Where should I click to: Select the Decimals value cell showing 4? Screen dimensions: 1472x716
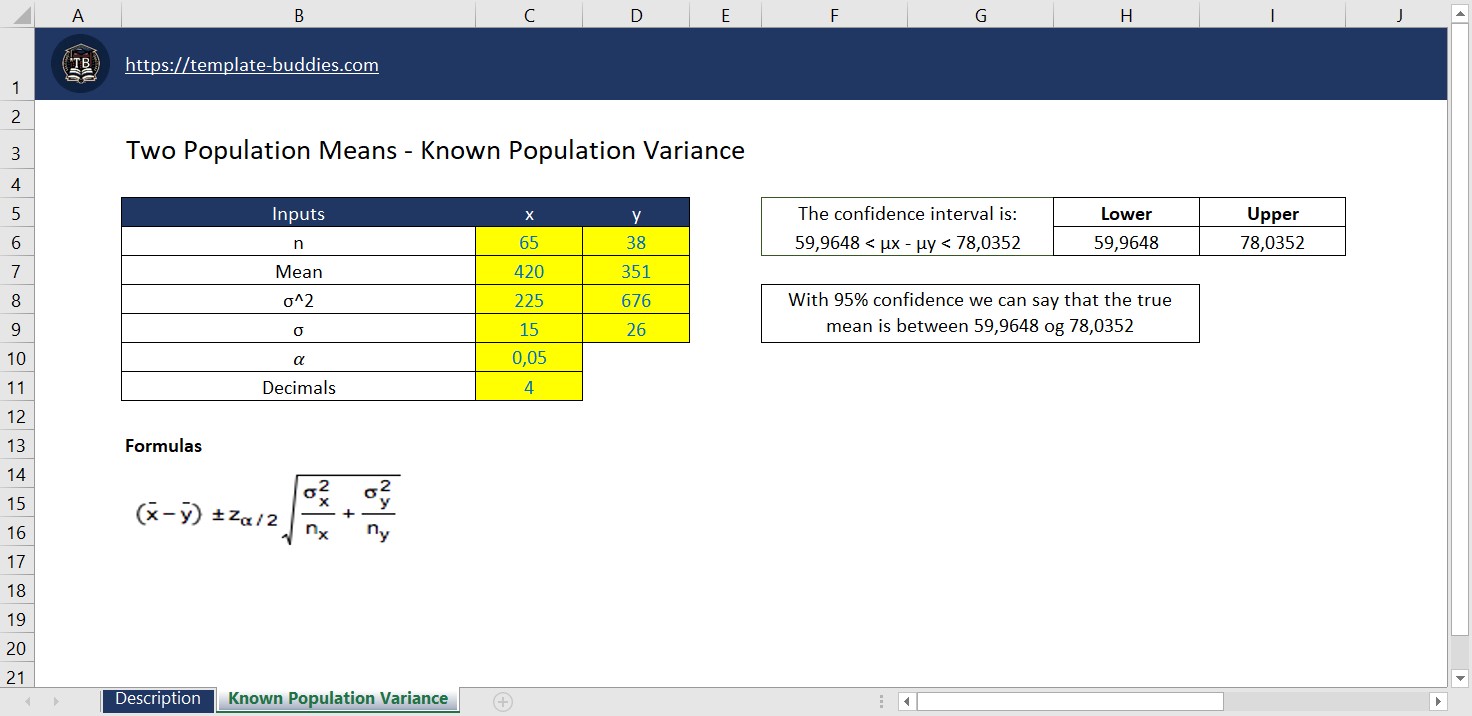pyautogui.click(x=529, y=386)
